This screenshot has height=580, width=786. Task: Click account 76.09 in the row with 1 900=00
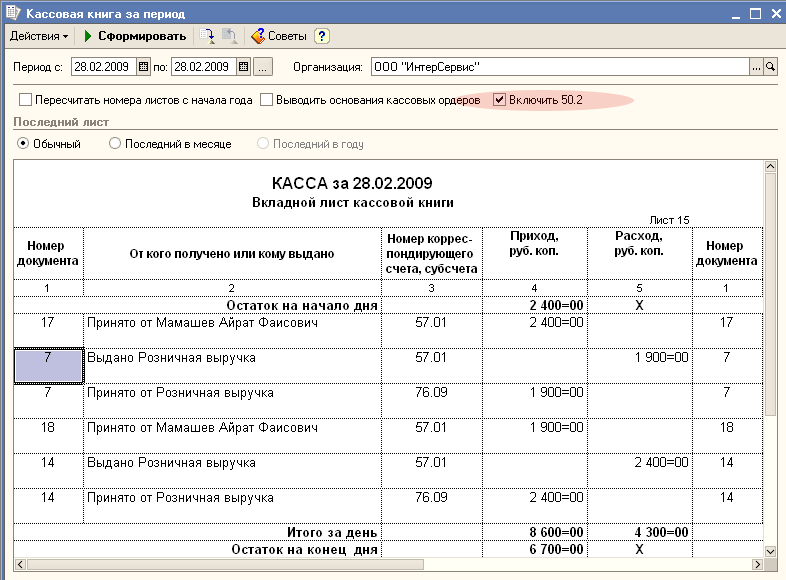click(x=431, y=392)
